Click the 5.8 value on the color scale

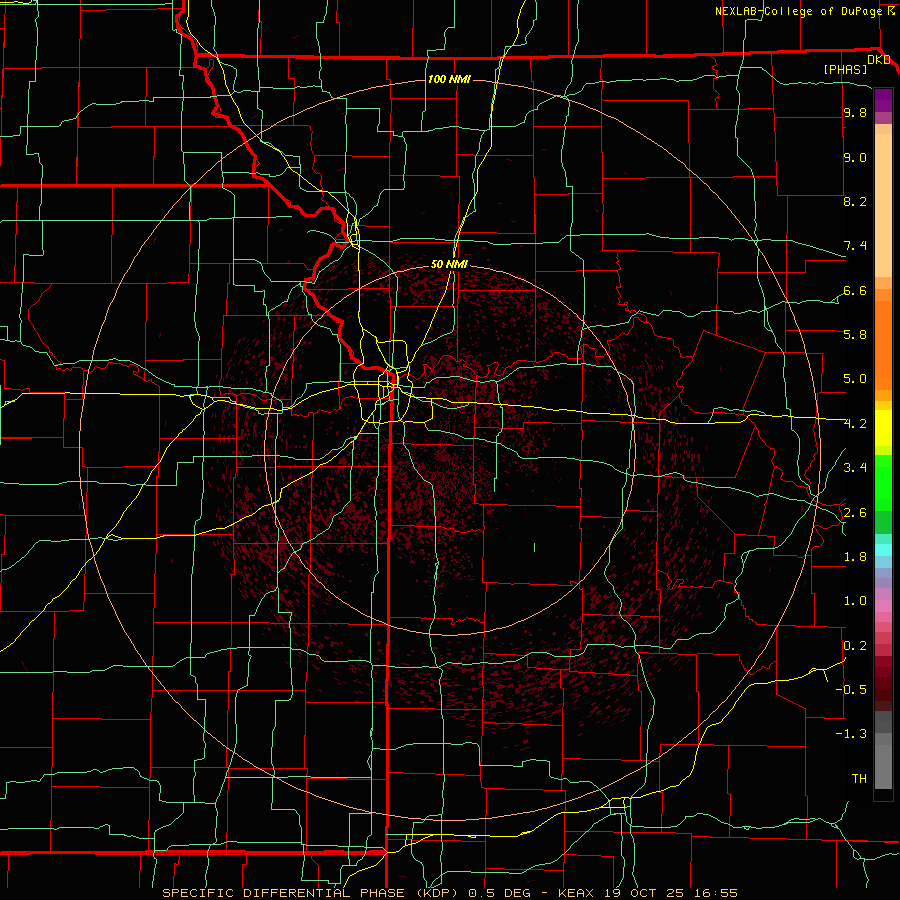tap(855, 335)
